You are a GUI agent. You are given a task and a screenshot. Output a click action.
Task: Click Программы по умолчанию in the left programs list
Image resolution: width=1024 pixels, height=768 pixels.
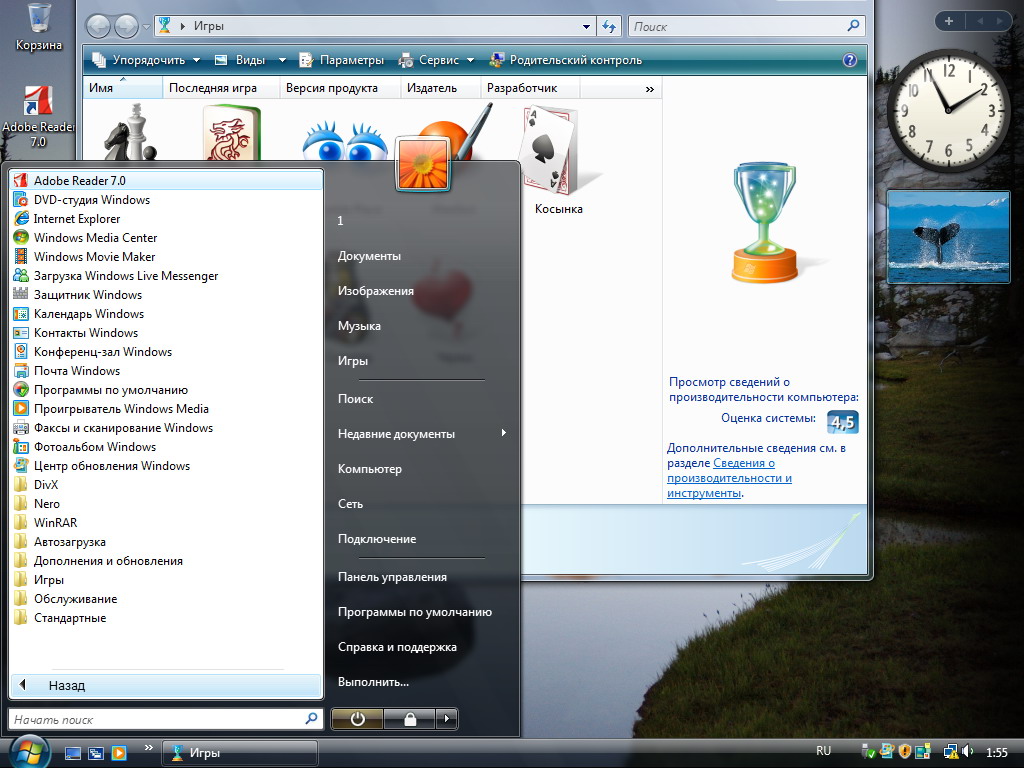tap(166, 390)
